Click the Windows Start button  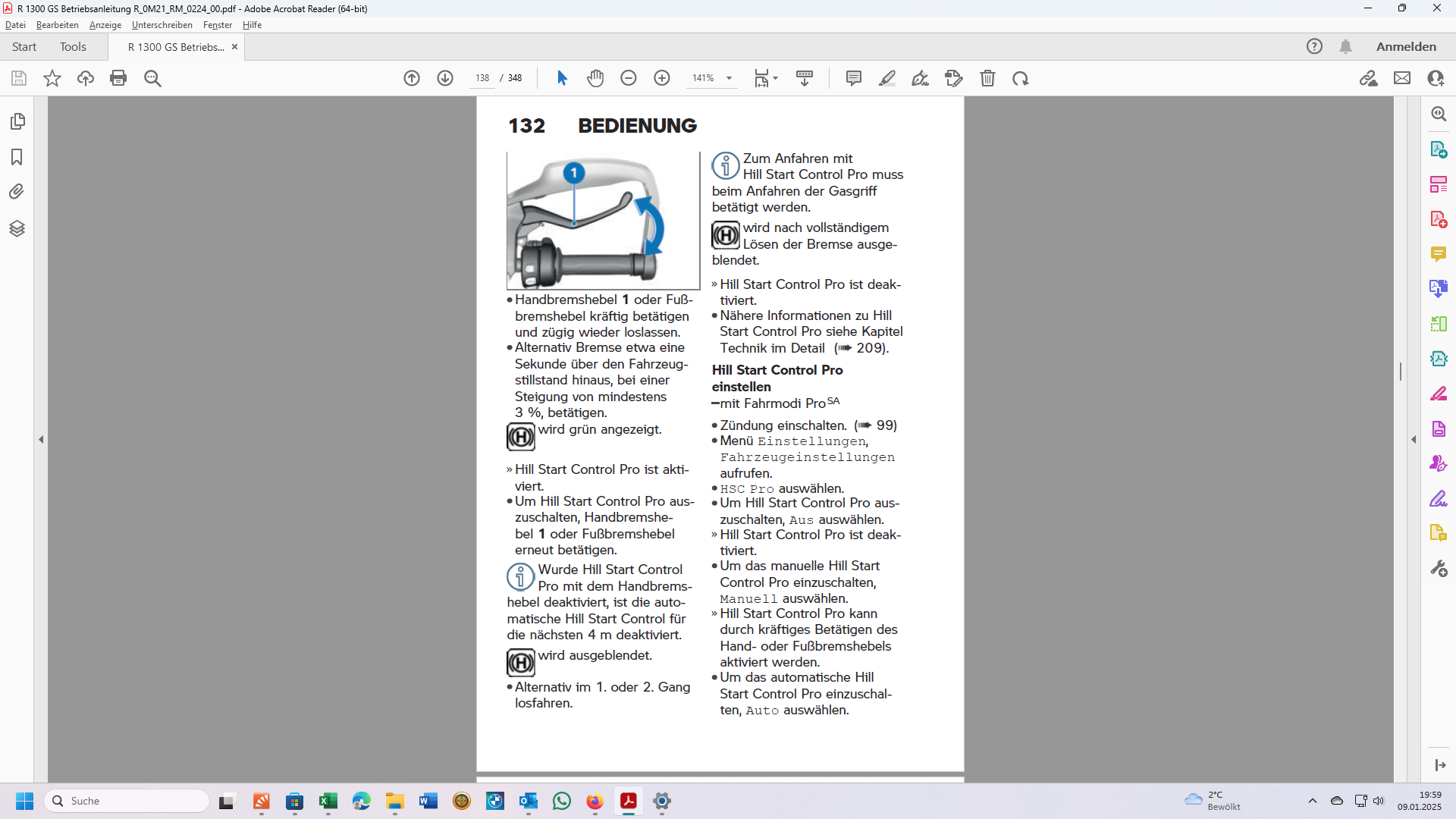point(24,801)
